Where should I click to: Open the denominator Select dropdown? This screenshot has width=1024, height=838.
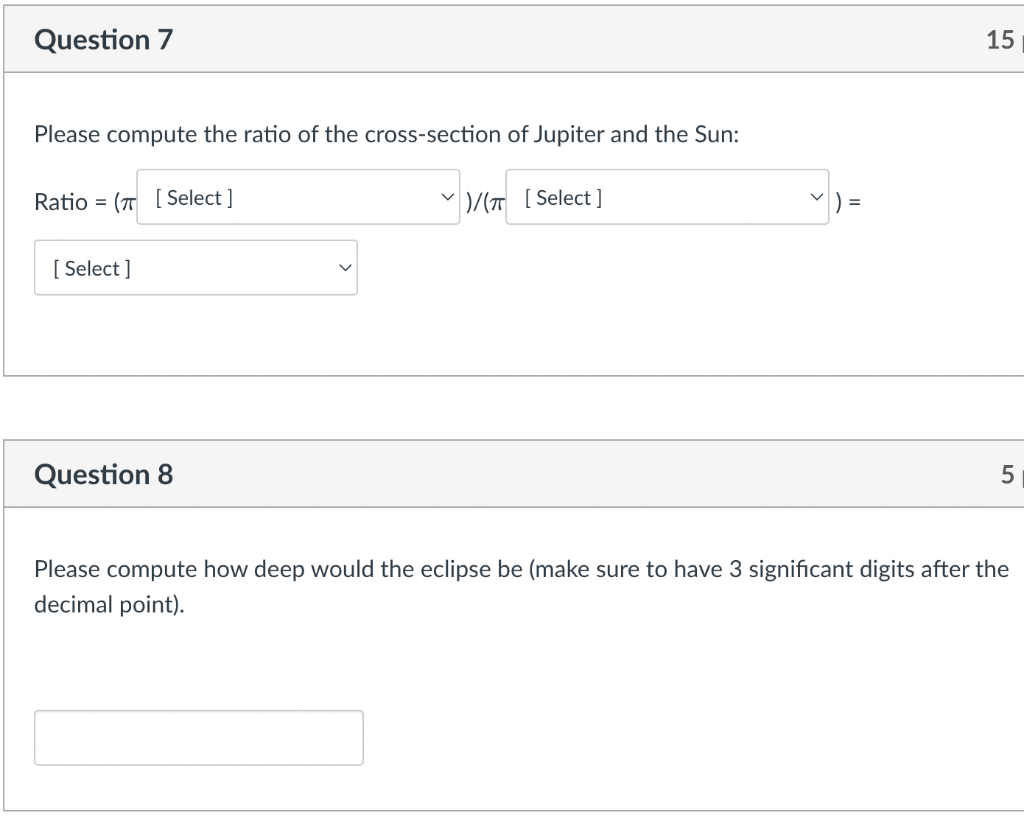[666, 198]
